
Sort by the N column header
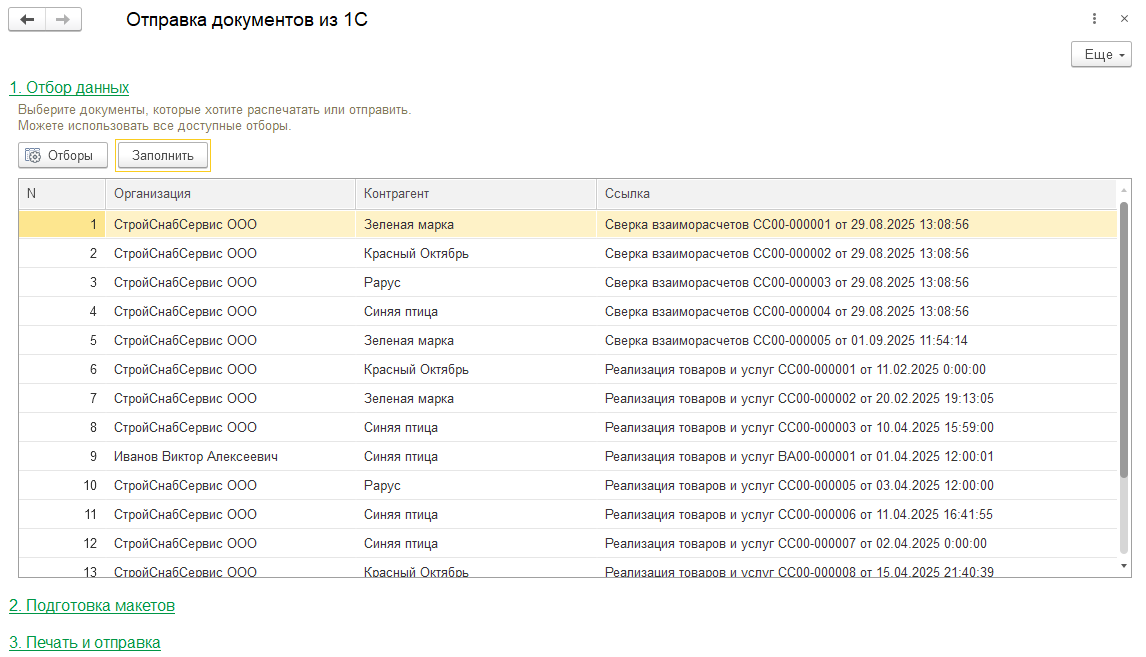[x=62, y=194]
